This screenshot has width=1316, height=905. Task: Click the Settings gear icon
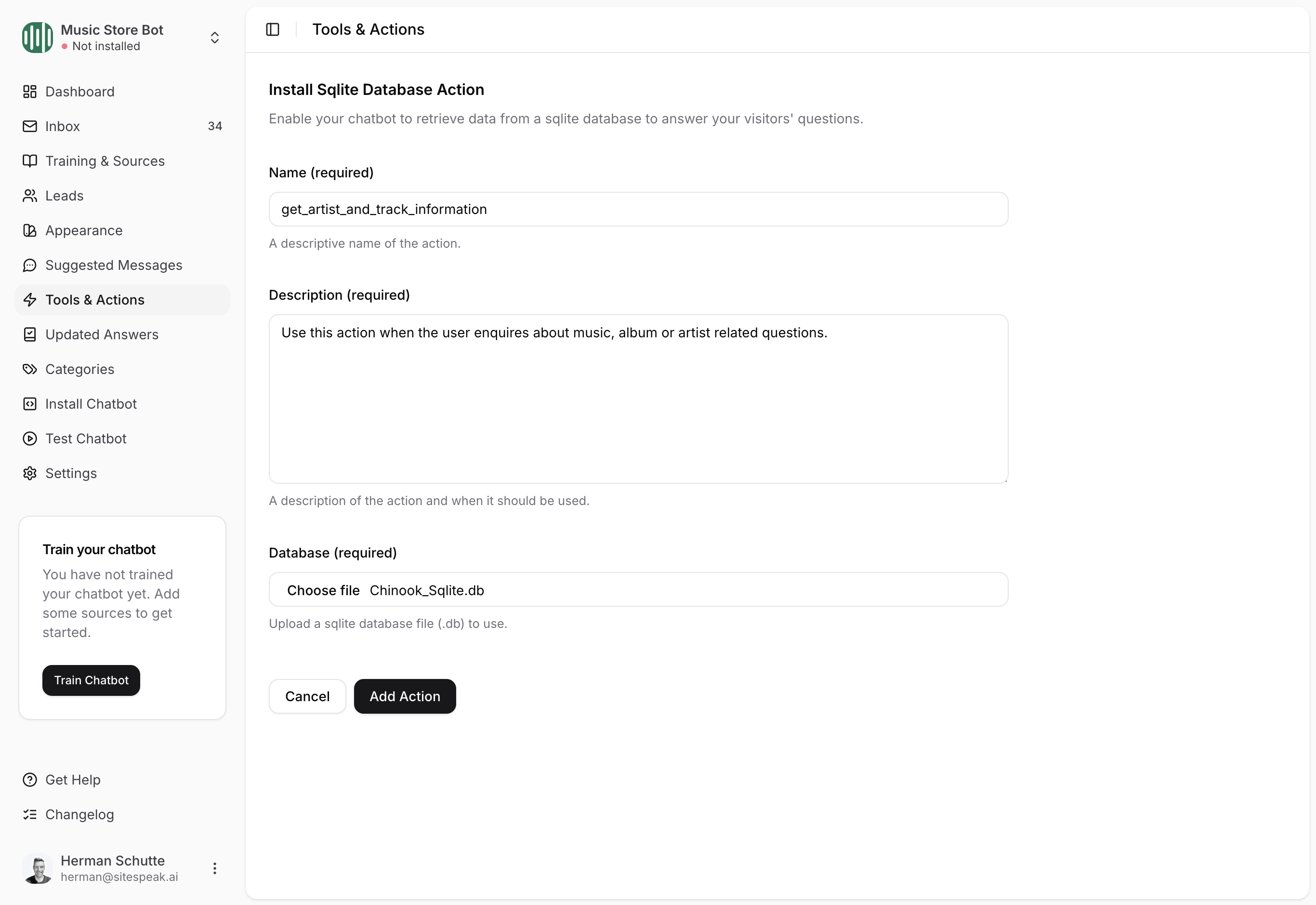[29, 473]
